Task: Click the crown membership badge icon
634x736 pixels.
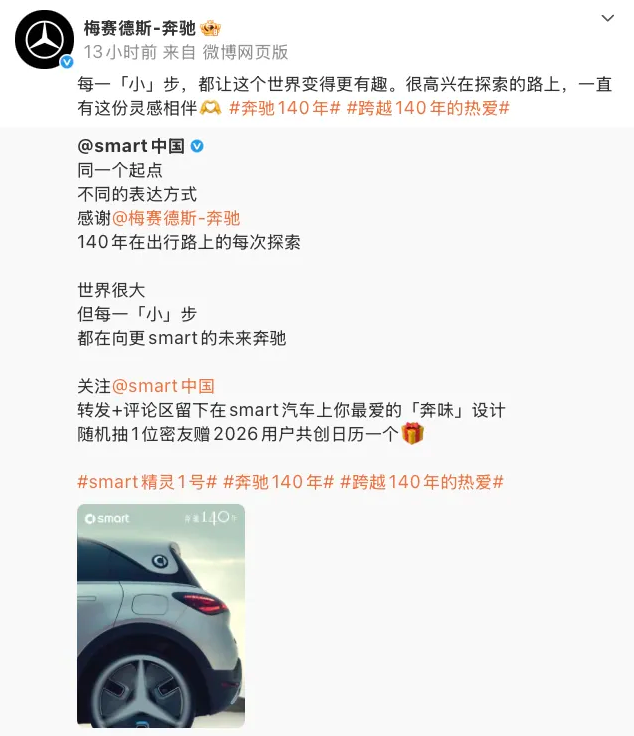Action: tap(210, 29)
